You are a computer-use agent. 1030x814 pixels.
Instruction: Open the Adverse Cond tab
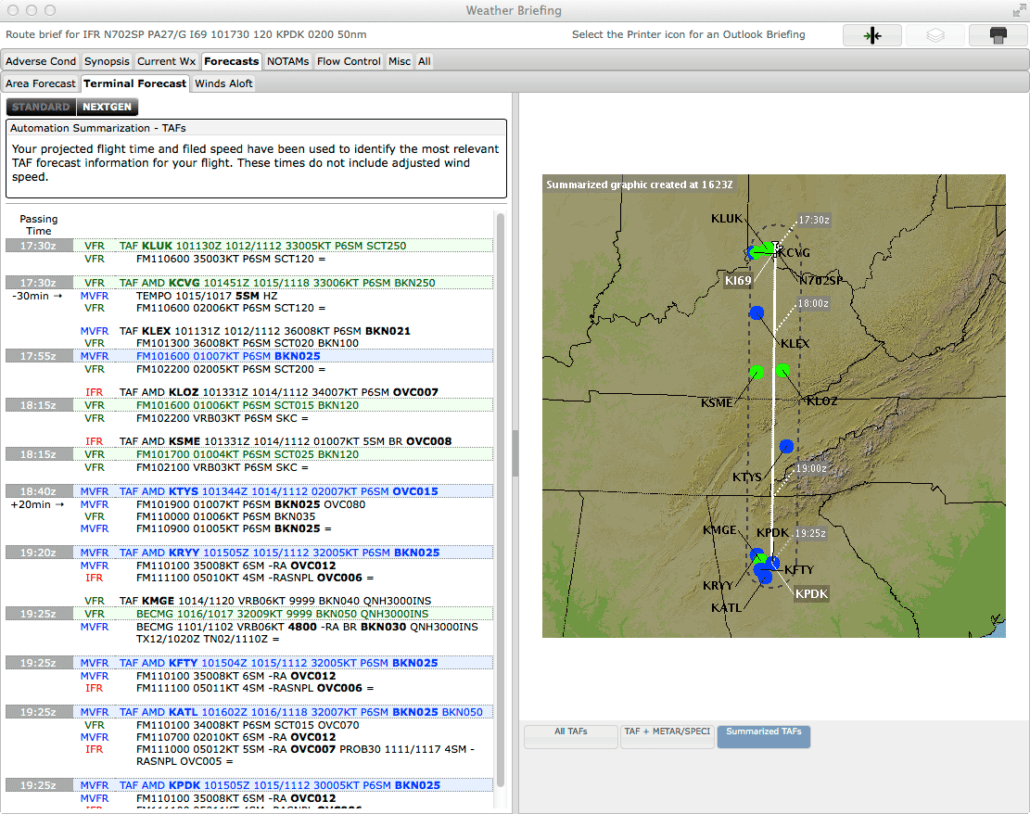tap(41, 61)
